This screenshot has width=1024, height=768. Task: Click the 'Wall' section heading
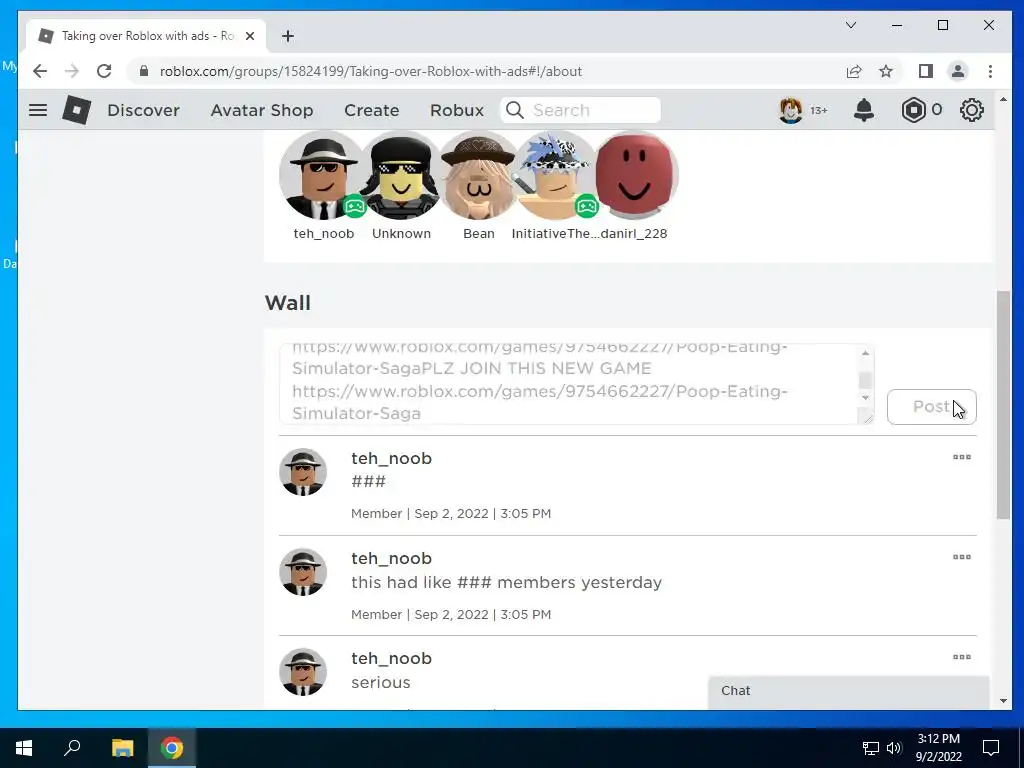click(287, 303)
